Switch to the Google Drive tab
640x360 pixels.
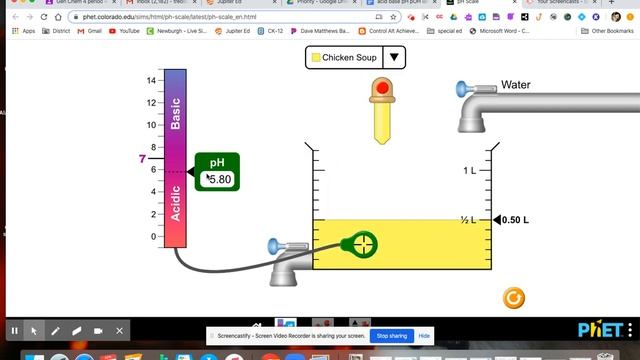(x=321, y=2)
